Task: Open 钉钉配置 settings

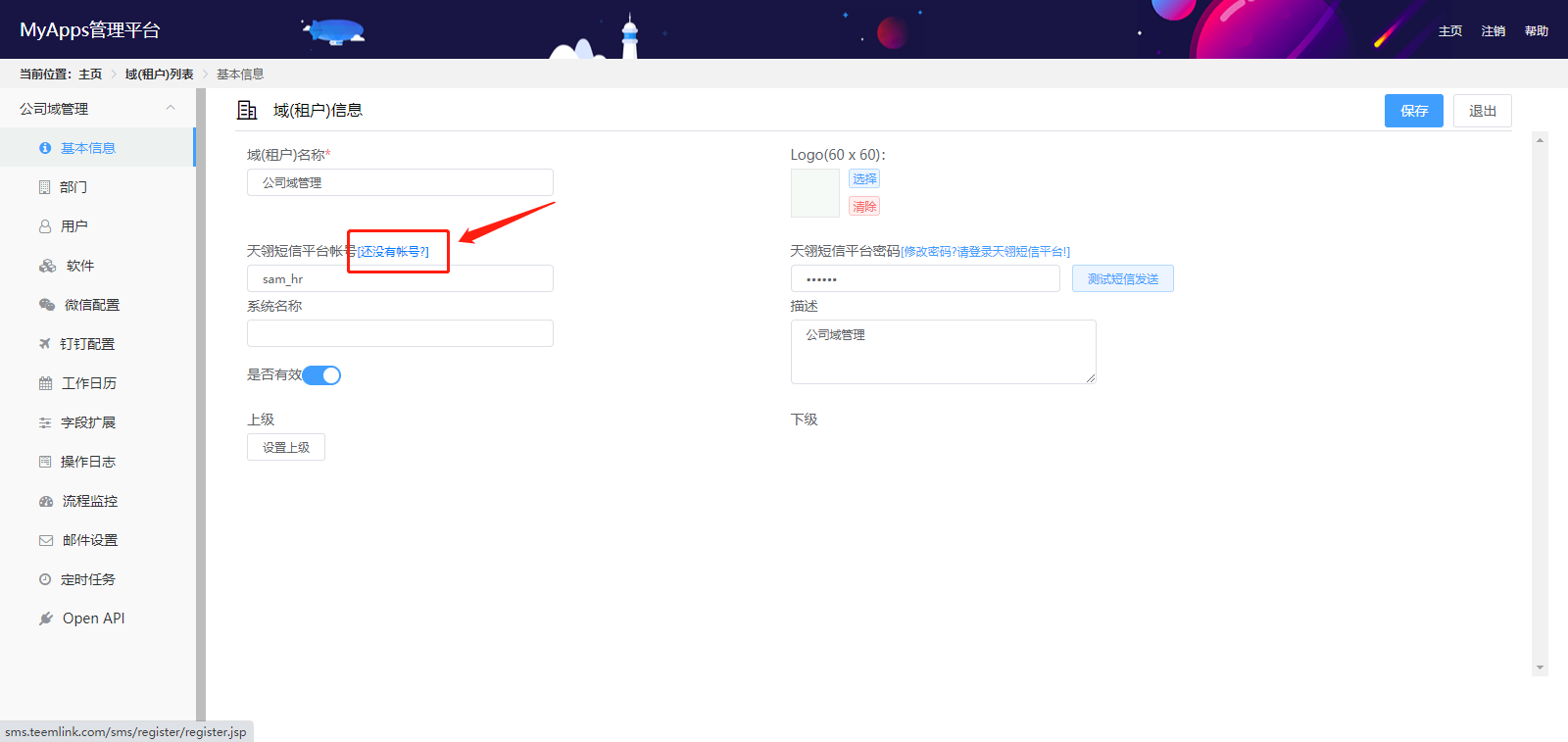Action: coord(97,344)
